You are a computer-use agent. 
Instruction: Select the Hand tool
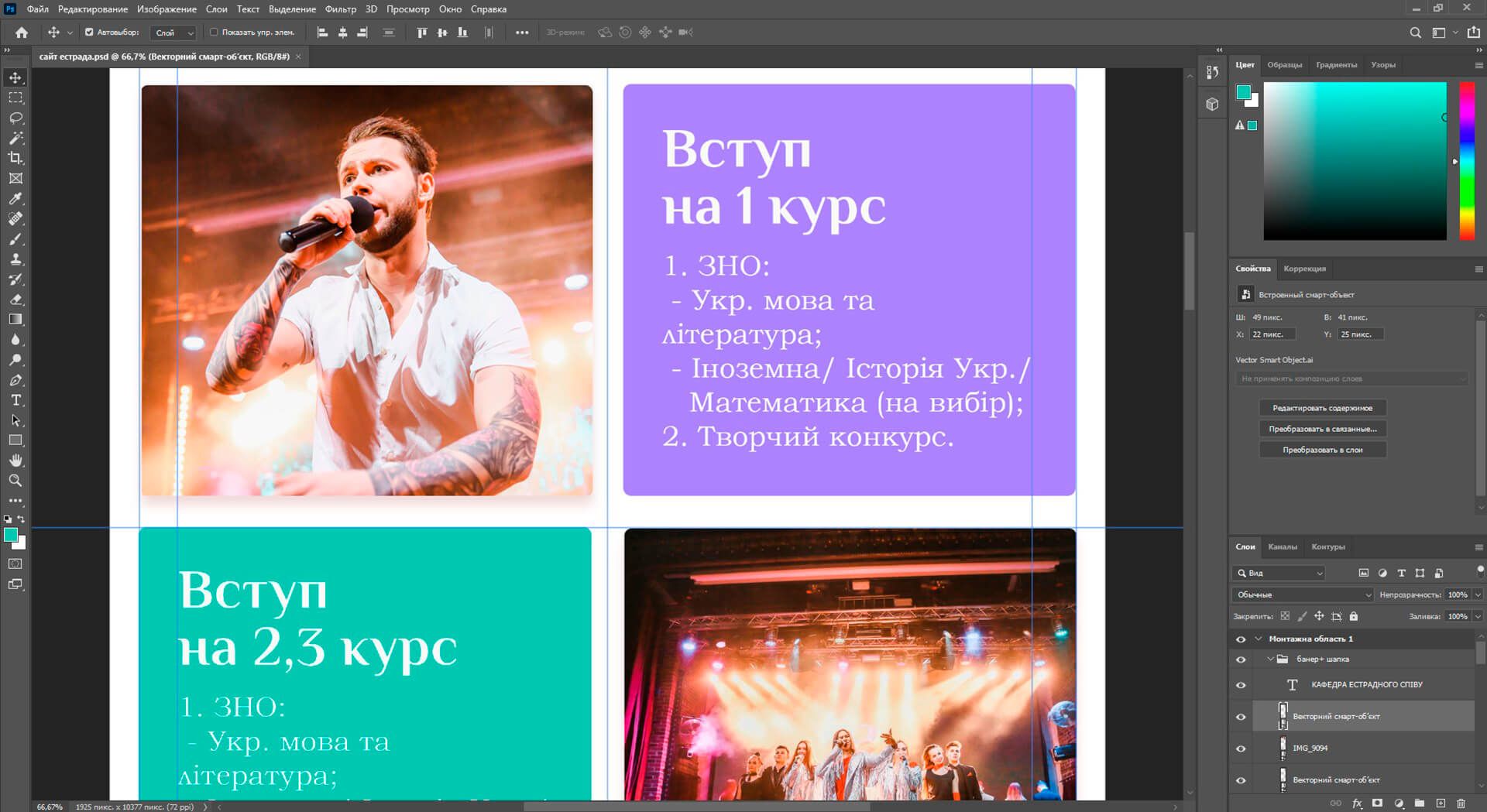(15, 461)
